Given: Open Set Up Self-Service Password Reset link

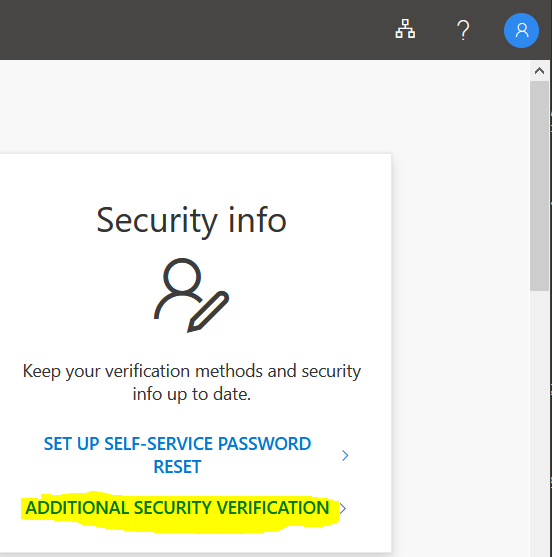Looking at the screenshot, I should pyautogui.click(x=177, y=455).
